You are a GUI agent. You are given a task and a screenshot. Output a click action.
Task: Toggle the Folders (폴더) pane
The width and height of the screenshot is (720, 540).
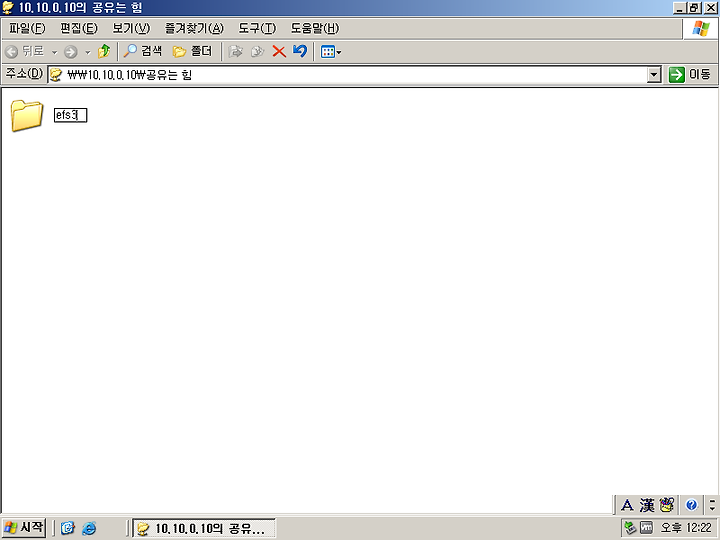pyautogui.click(x=192, y=51)
